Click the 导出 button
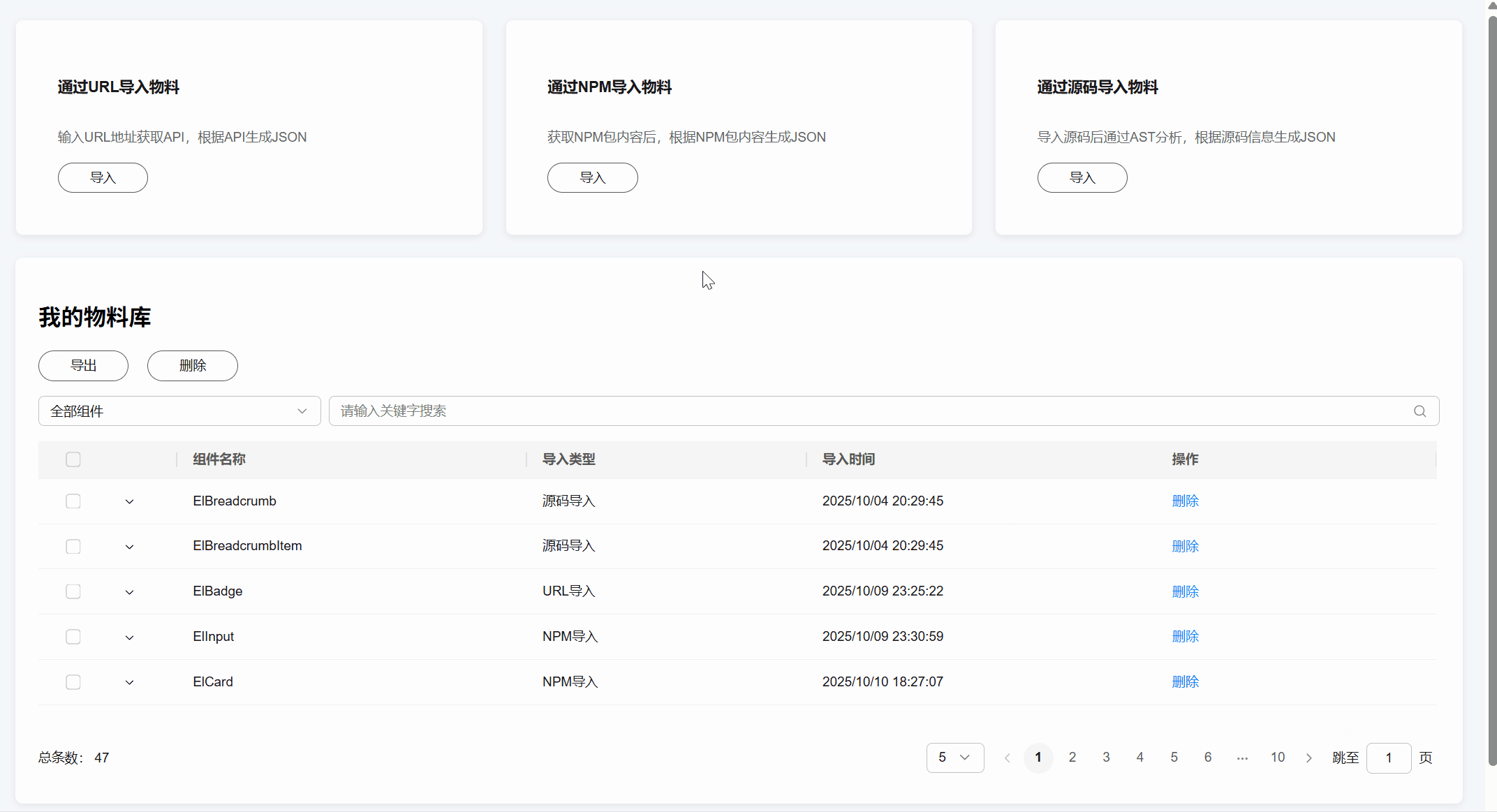Image resolution: width=1497 pixels, height=812 pixels. 83,366
